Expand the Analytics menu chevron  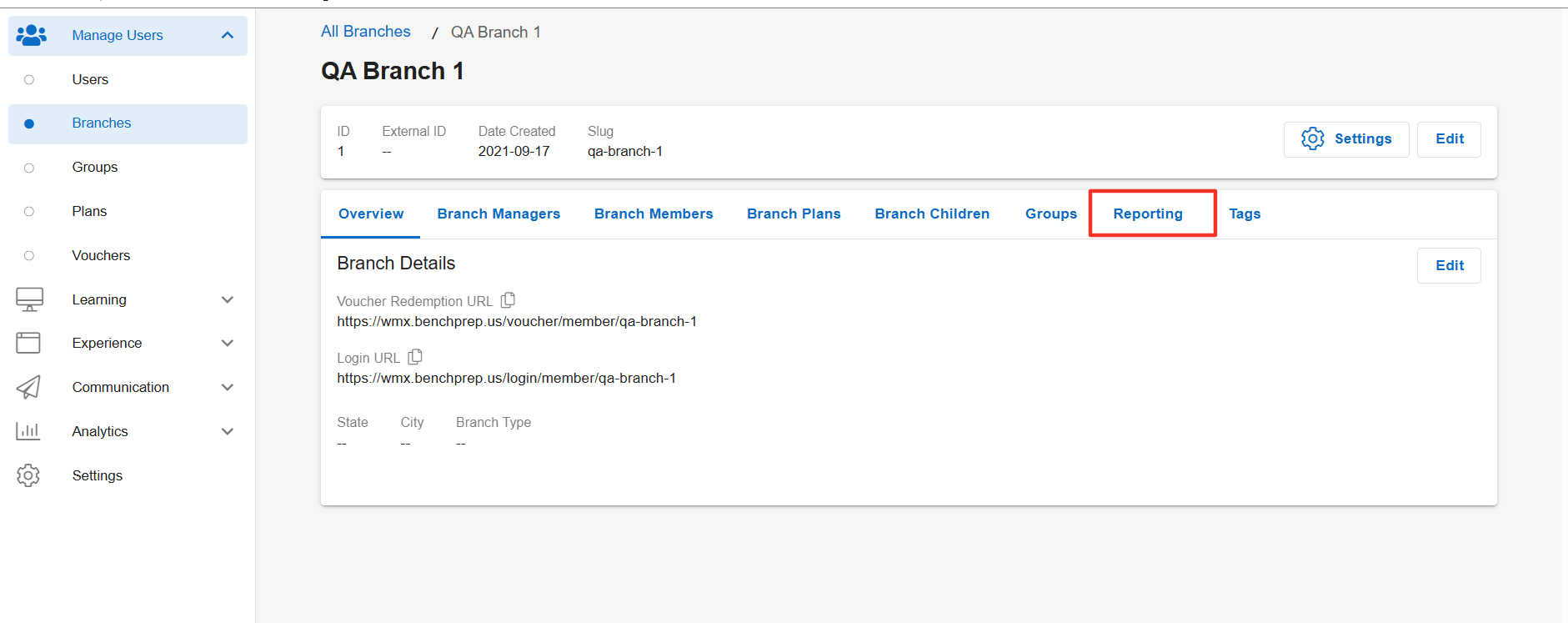[228, 431]
